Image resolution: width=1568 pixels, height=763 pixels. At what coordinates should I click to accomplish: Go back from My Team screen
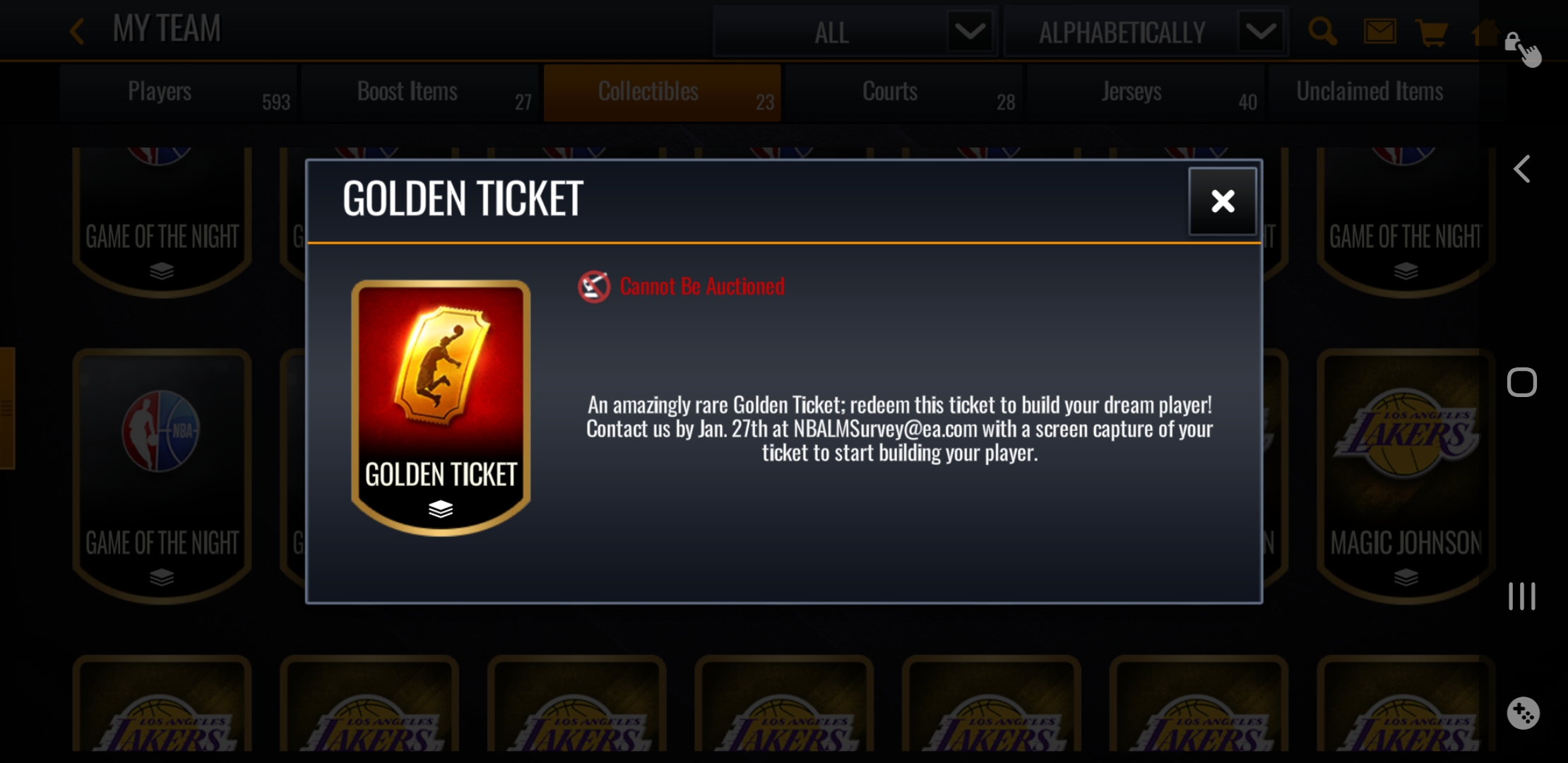pyautogui.click(x=78, y=31)
